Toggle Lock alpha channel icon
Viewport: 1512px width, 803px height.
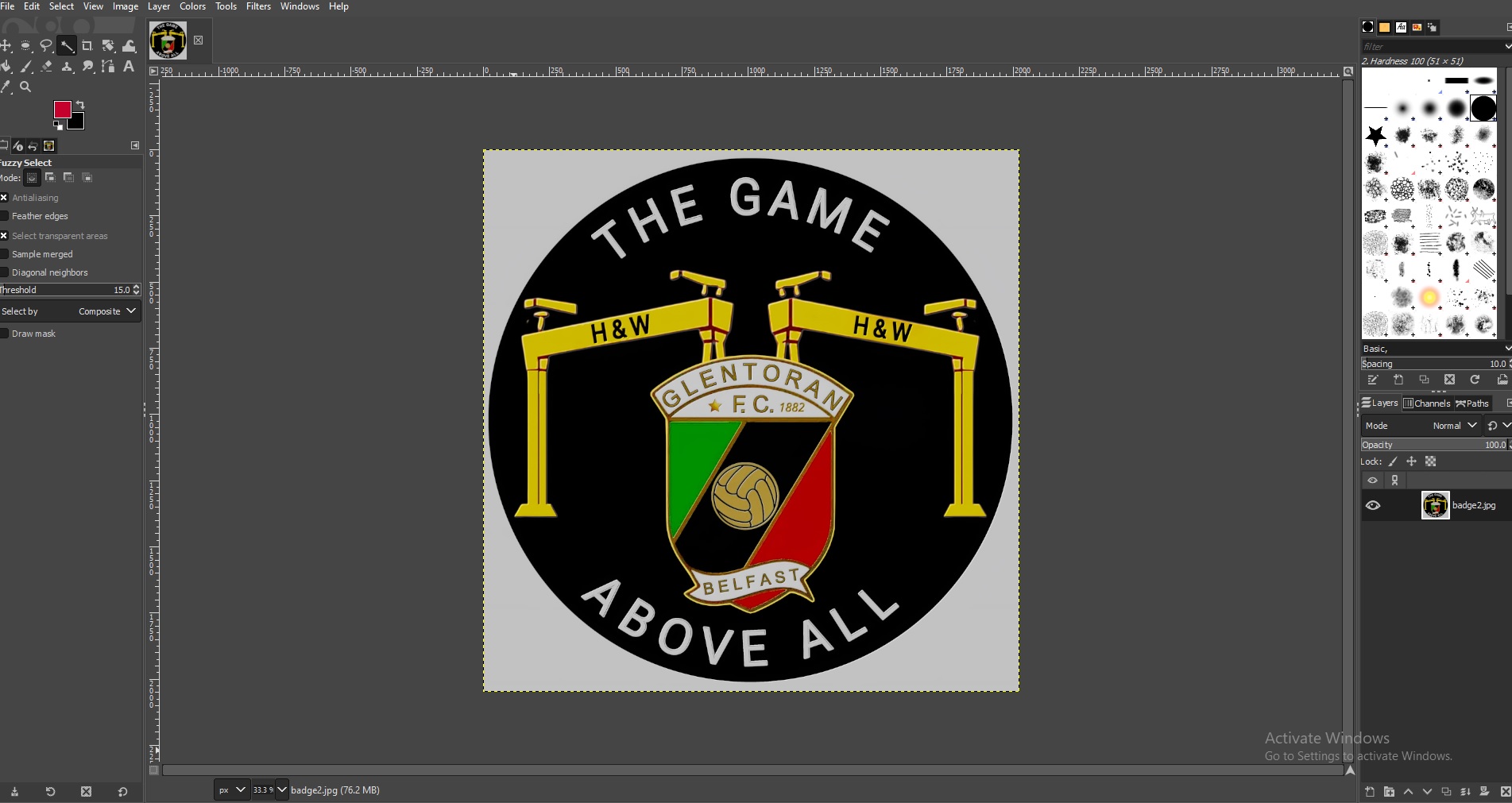[x=1430, y=461]
